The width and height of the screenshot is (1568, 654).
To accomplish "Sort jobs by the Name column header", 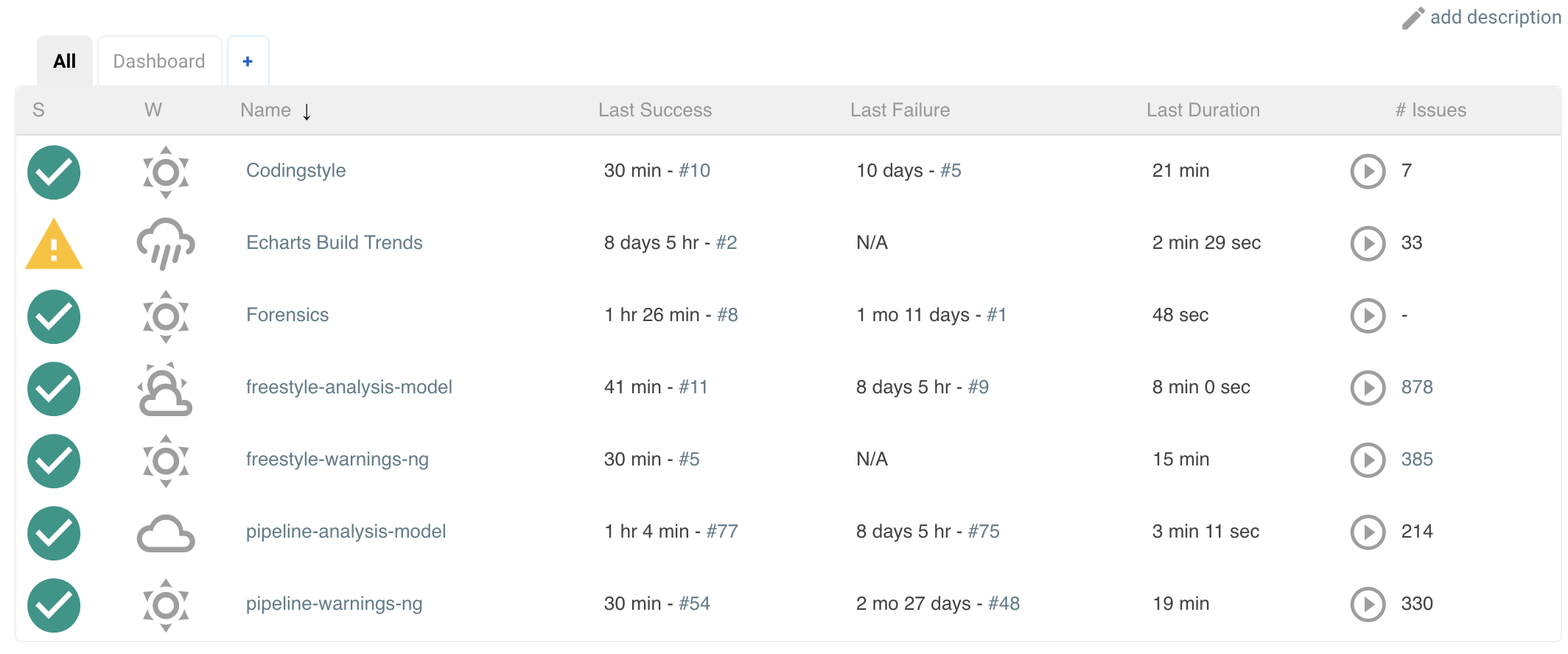I will (x=265, y=110).
